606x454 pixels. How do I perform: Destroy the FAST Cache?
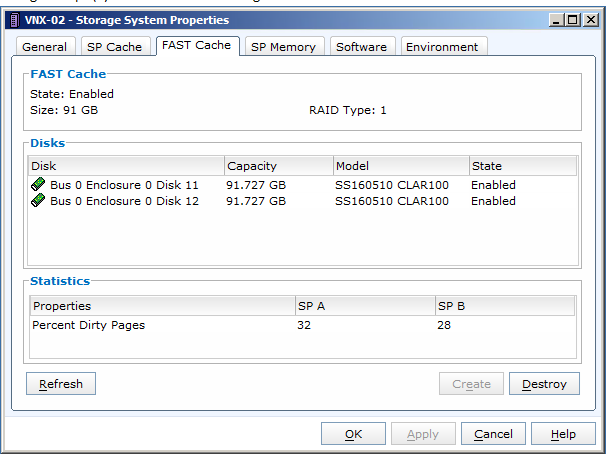click(x=545, y=384)
